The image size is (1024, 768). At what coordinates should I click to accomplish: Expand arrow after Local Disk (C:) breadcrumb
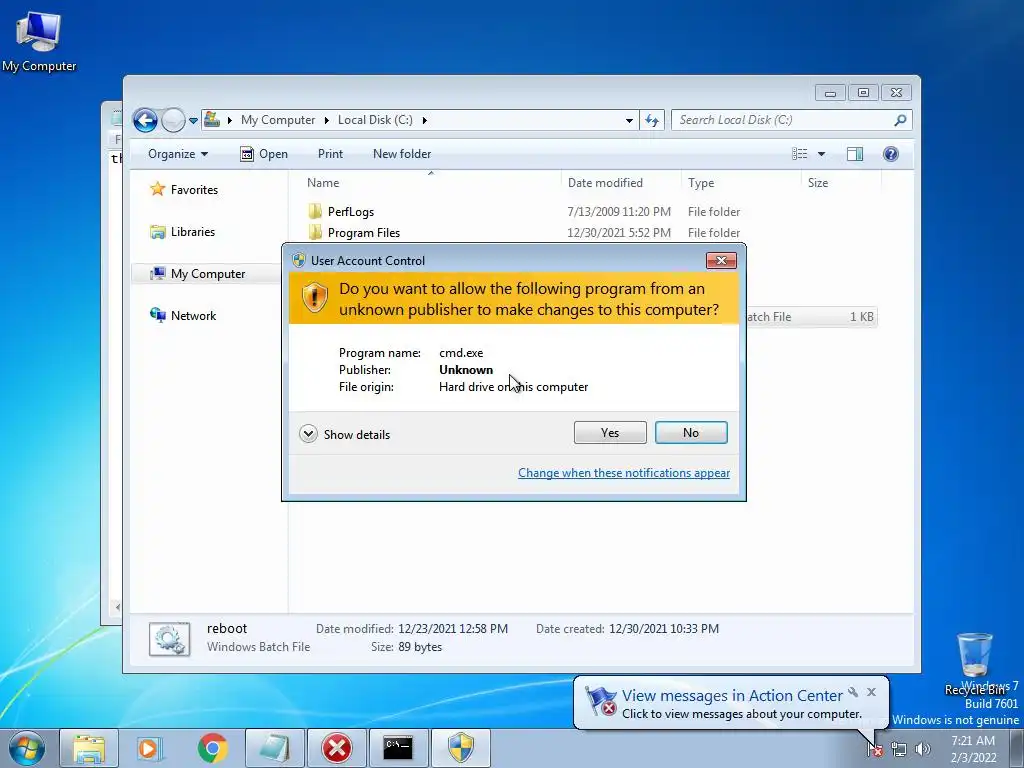click(x=424, y=120)
